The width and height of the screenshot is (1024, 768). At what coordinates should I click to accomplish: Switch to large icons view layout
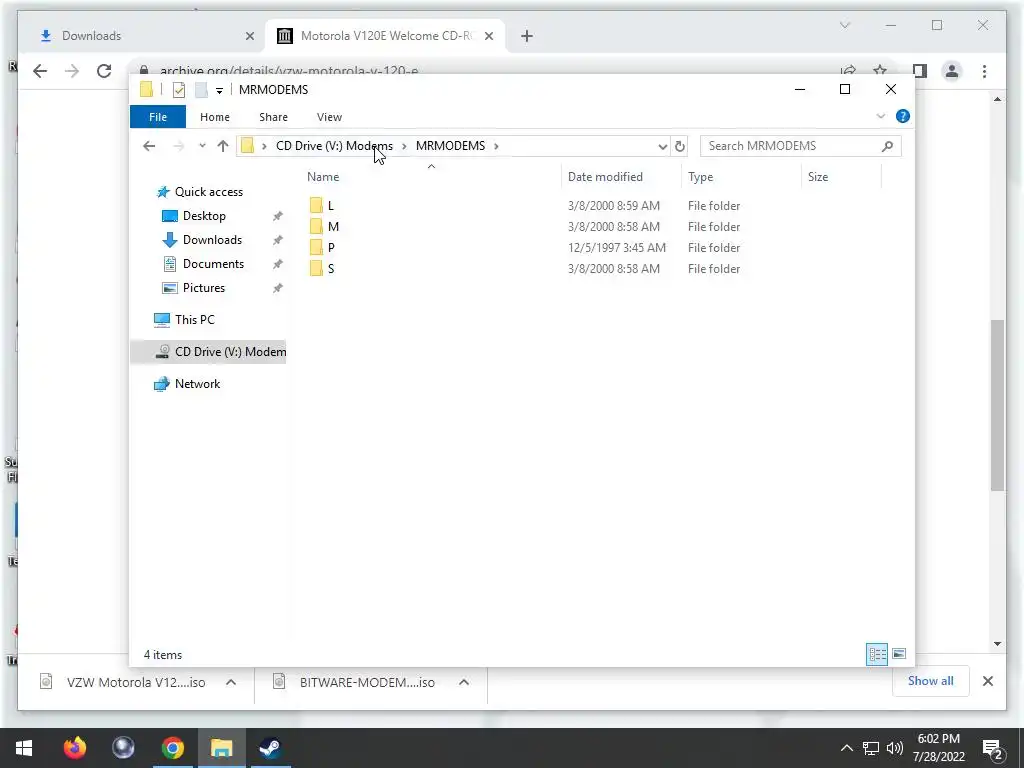[x=899, y=654]
